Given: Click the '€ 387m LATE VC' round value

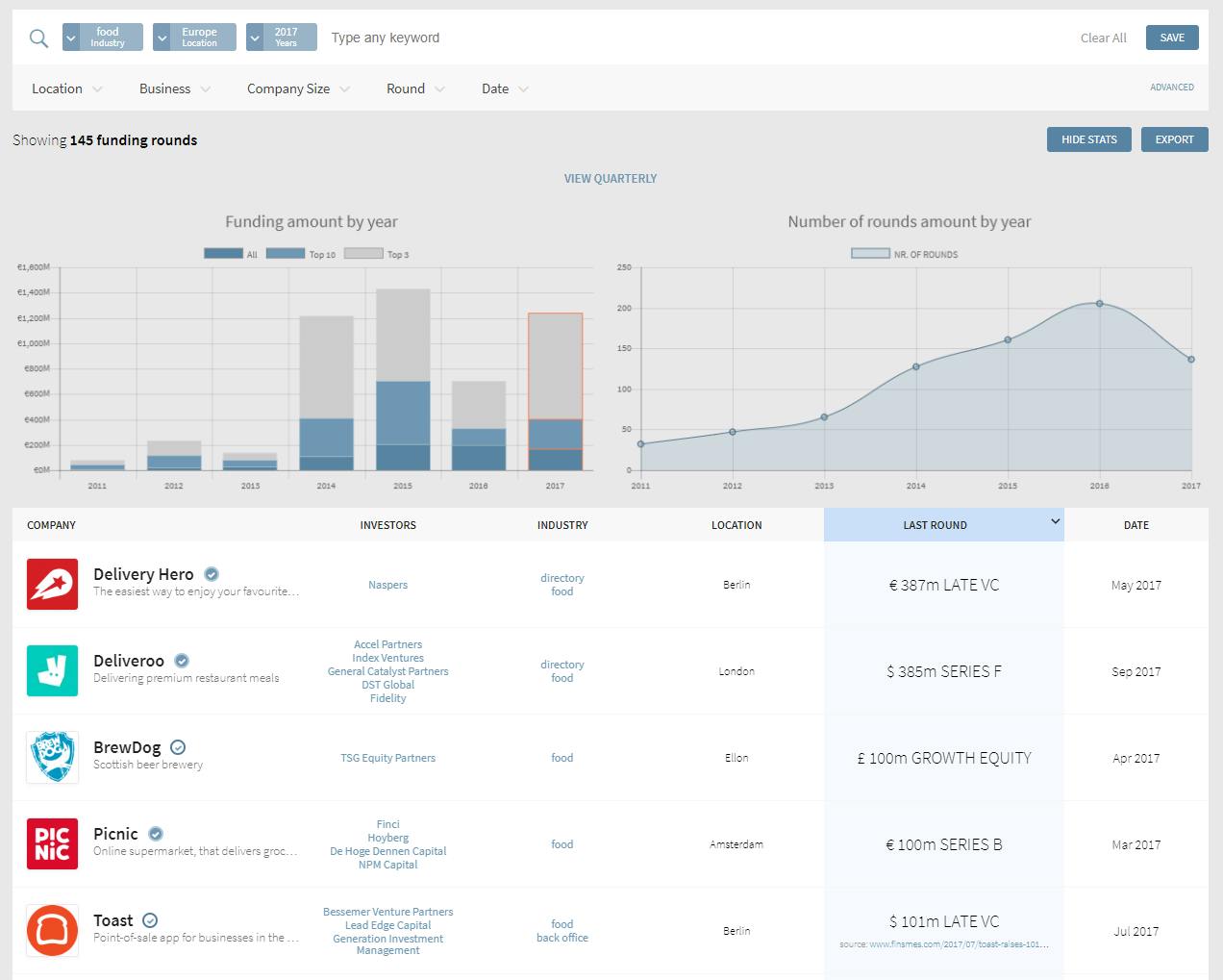Looking at the screenshot, I should [x=944, y=585].
